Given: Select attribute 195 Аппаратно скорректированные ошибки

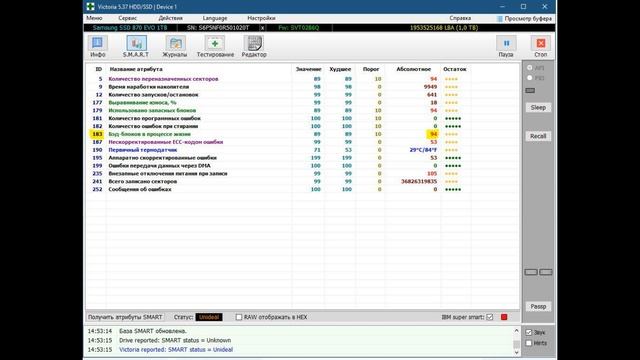Looking at the screenshot, I should (302, 158).
